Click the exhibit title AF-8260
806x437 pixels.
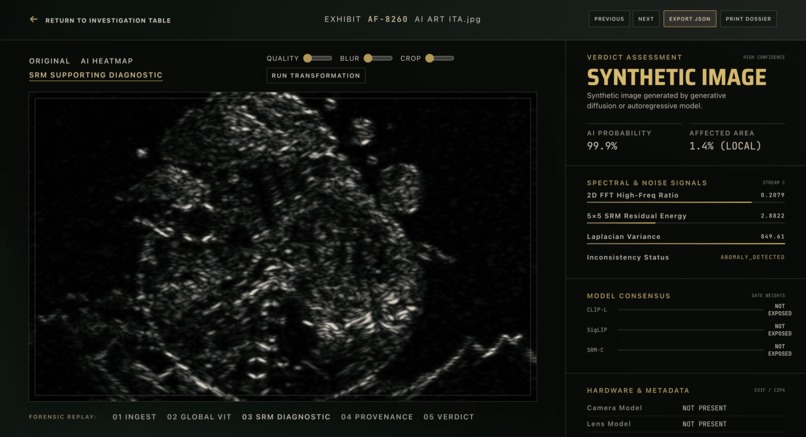click(388, 19)
